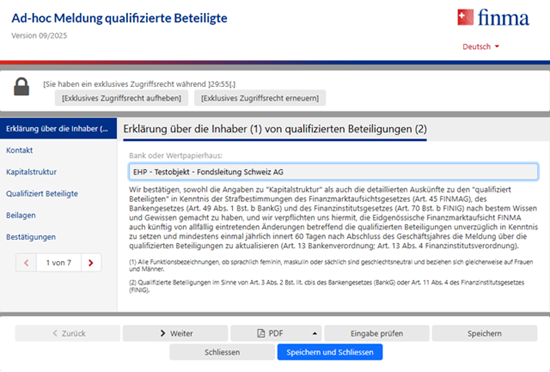Open the Qualifiziert Beteiligte section
Screen dimensions: 550x372
[42, 194]
